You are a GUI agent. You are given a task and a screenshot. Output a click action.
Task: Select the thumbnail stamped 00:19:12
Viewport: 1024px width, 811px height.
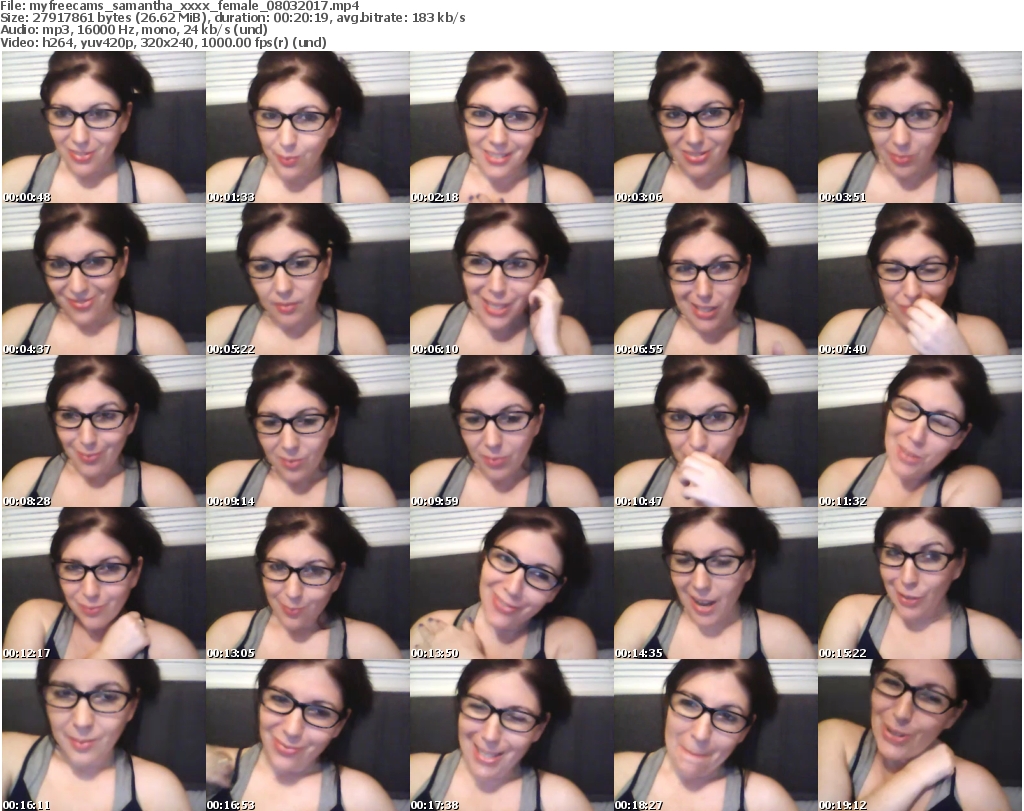tap(920, 735)
